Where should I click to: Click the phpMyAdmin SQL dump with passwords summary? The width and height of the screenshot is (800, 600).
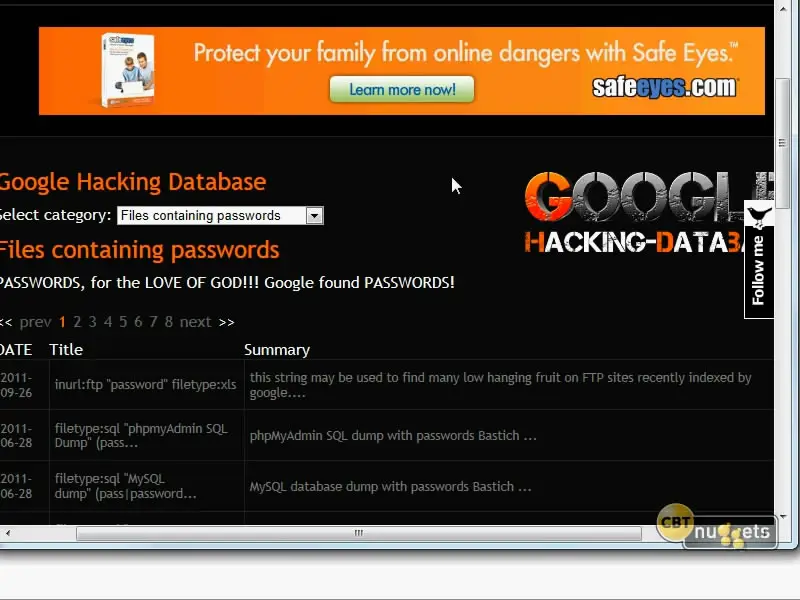pos(393,435)
